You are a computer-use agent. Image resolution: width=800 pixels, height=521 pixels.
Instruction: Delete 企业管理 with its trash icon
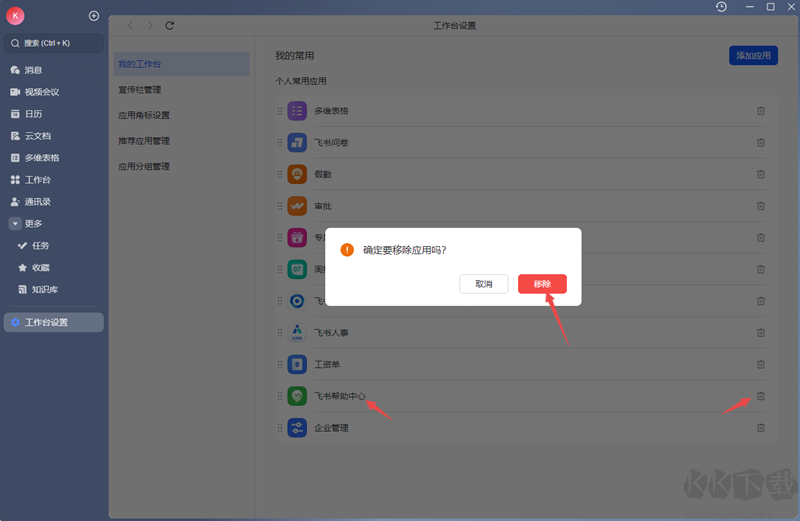click(x=761, y=428)
